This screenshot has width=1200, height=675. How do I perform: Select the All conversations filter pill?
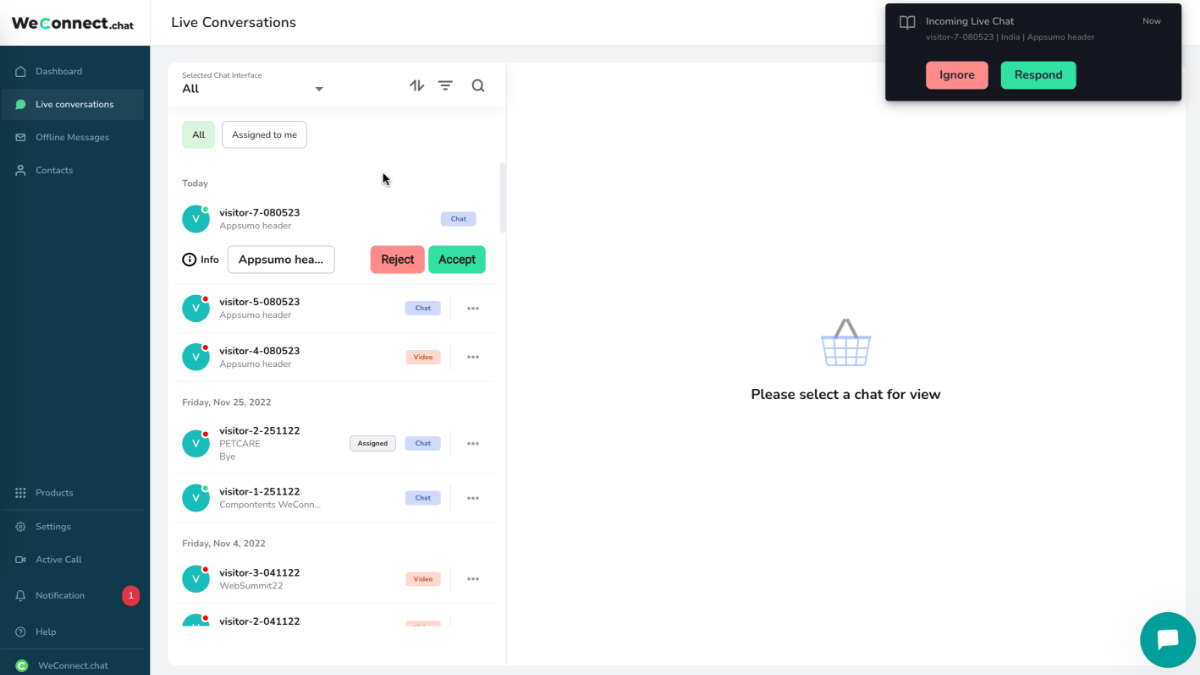[x=198, y=134]
